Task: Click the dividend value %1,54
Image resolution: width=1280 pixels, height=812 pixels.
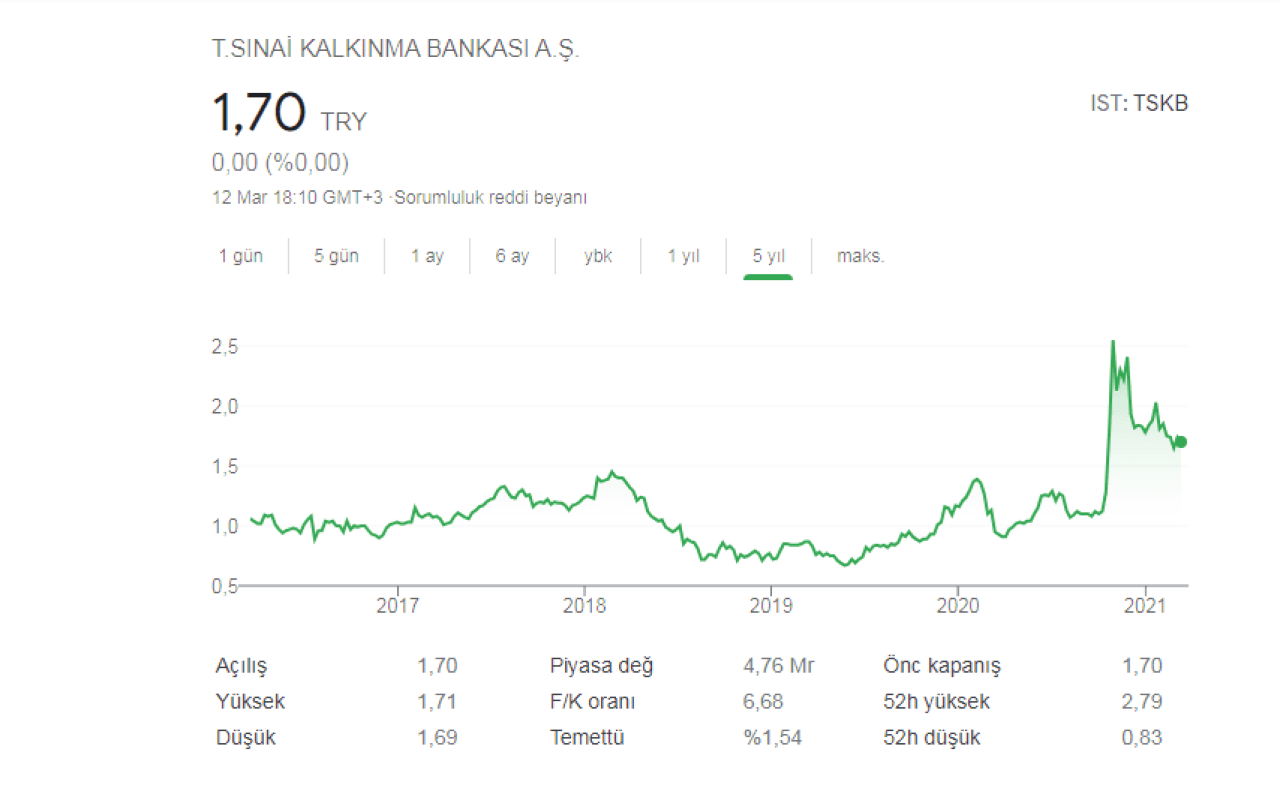Action: tap(772, 738)
